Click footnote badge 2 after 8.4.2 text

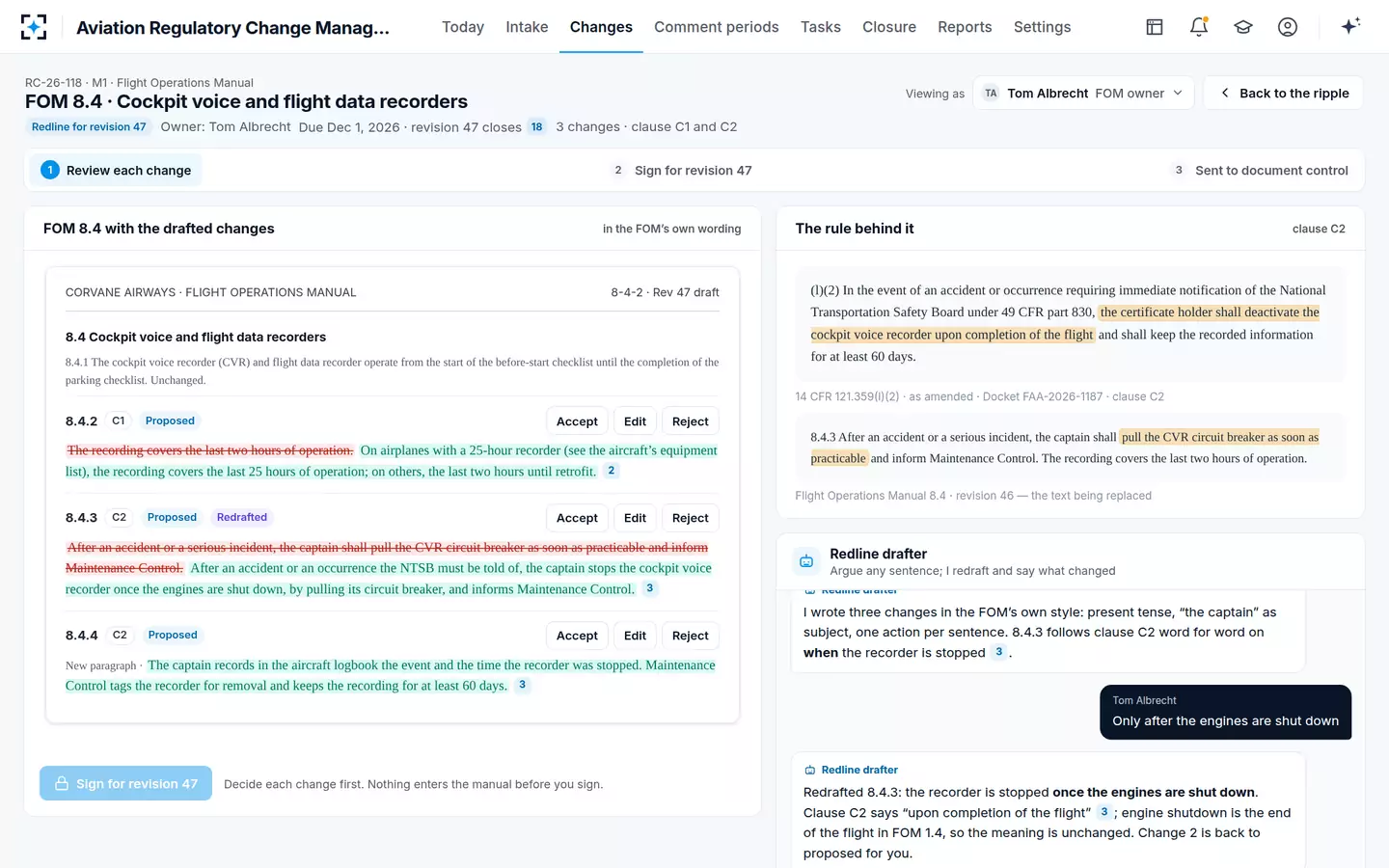(611, 471)
